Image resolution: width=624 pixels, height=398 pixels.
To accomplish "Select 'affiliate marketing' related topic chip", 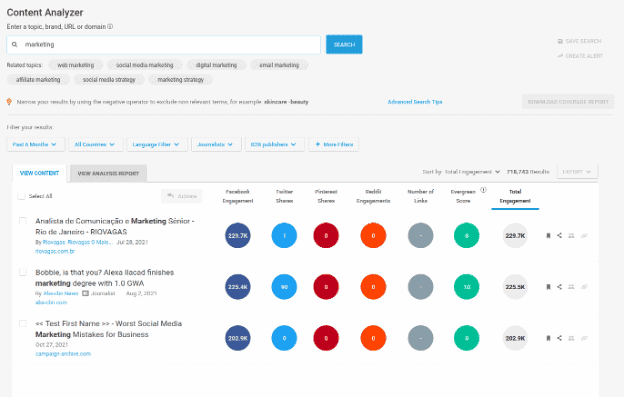I will tap(38, 80).
